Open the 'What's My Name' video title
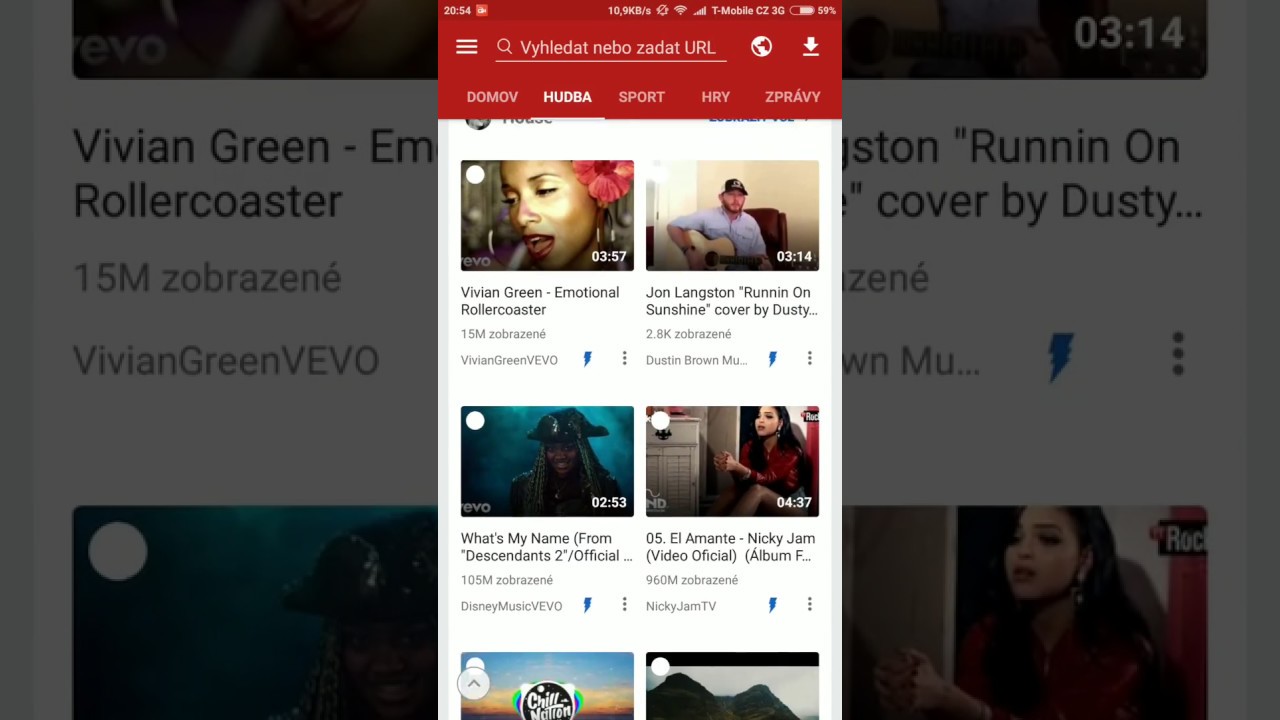The height and width of the screenshot is (720, 1280). (546, 547)
